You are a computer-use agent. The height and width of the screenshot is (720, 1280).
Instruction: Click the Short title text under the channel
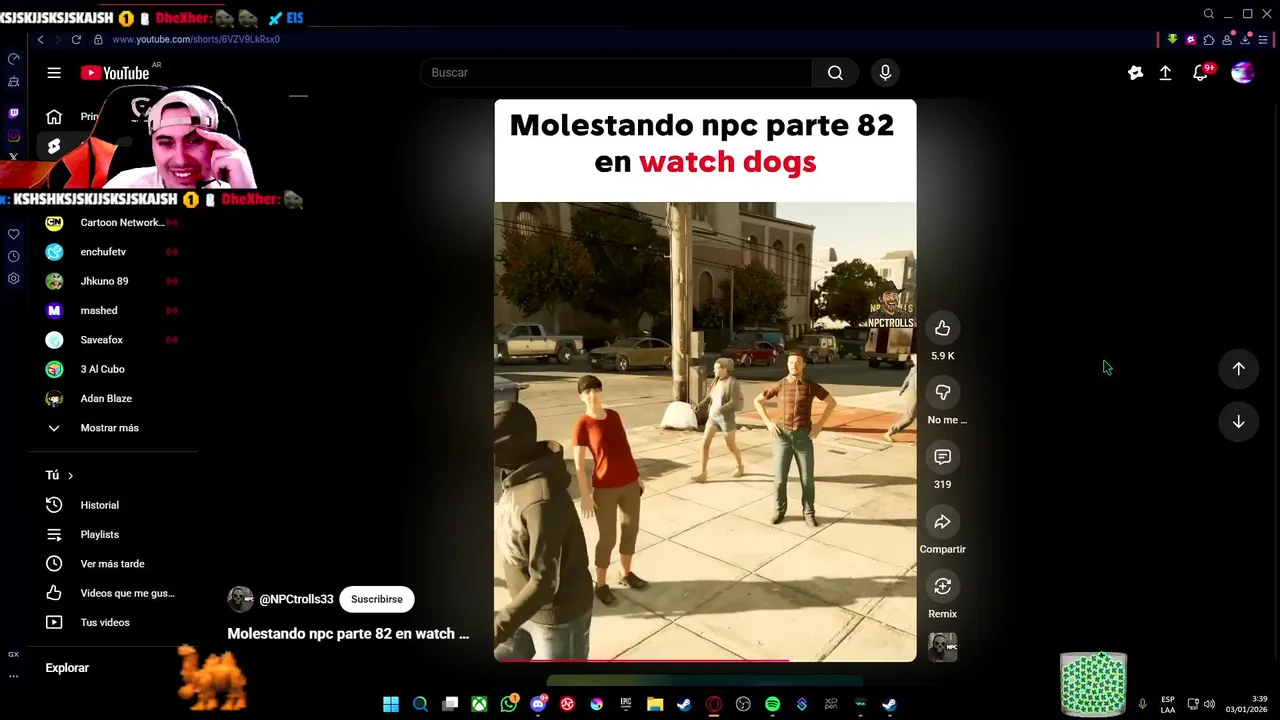point(348,634)
